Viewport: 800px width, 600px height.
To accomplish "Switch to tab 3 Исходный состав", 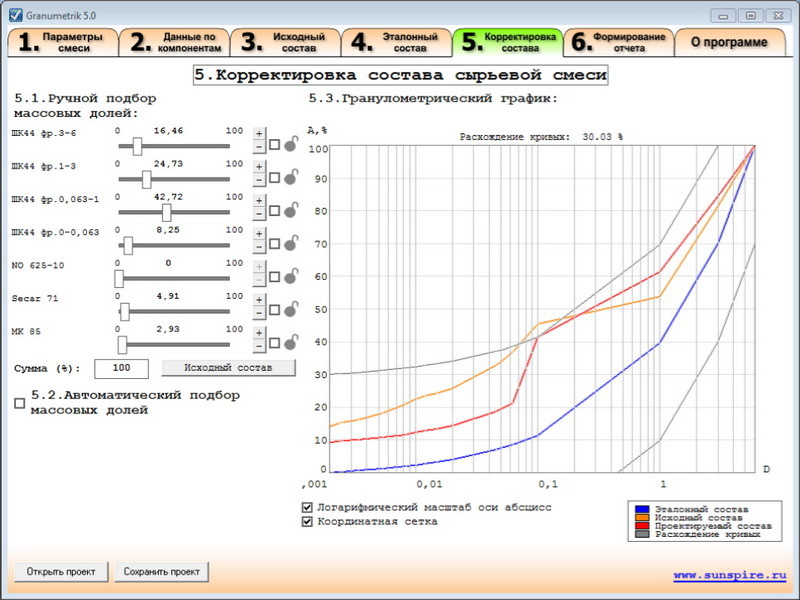I will pos(285,43).
